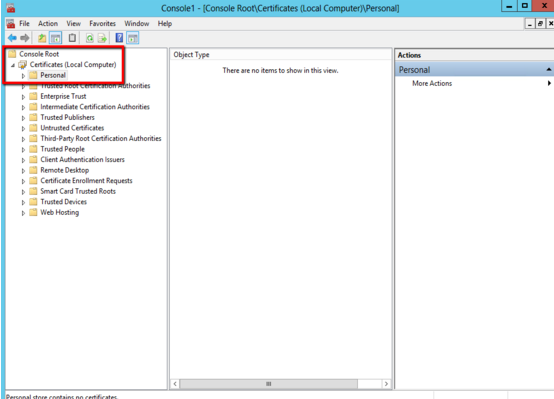Toggle the Show/Hide Action Pane toolbar icon
The width and height of the screenshot is (554, 399).
(x=133, y=38)
